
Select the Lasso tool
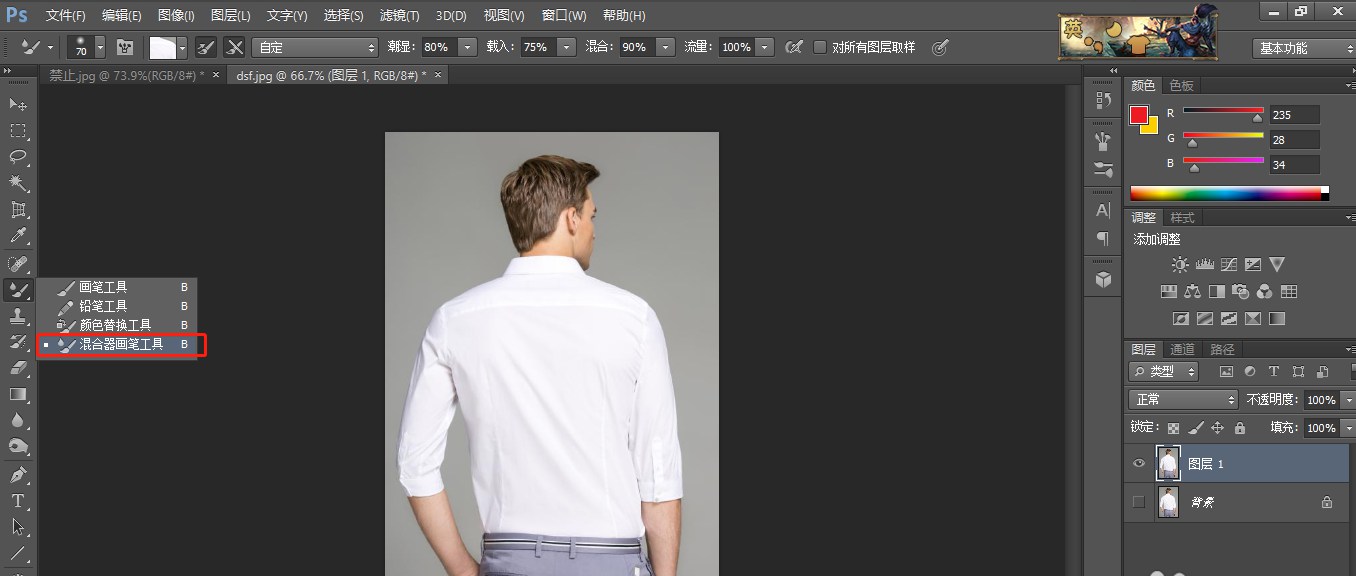18,157
